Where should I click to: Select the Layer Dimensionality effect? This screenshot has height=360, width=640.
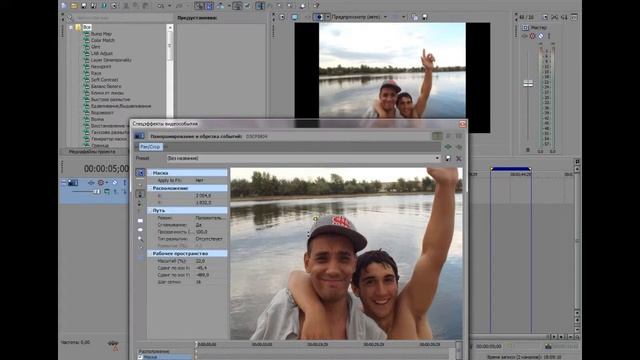pyautogui.click(x=111, y=60)
